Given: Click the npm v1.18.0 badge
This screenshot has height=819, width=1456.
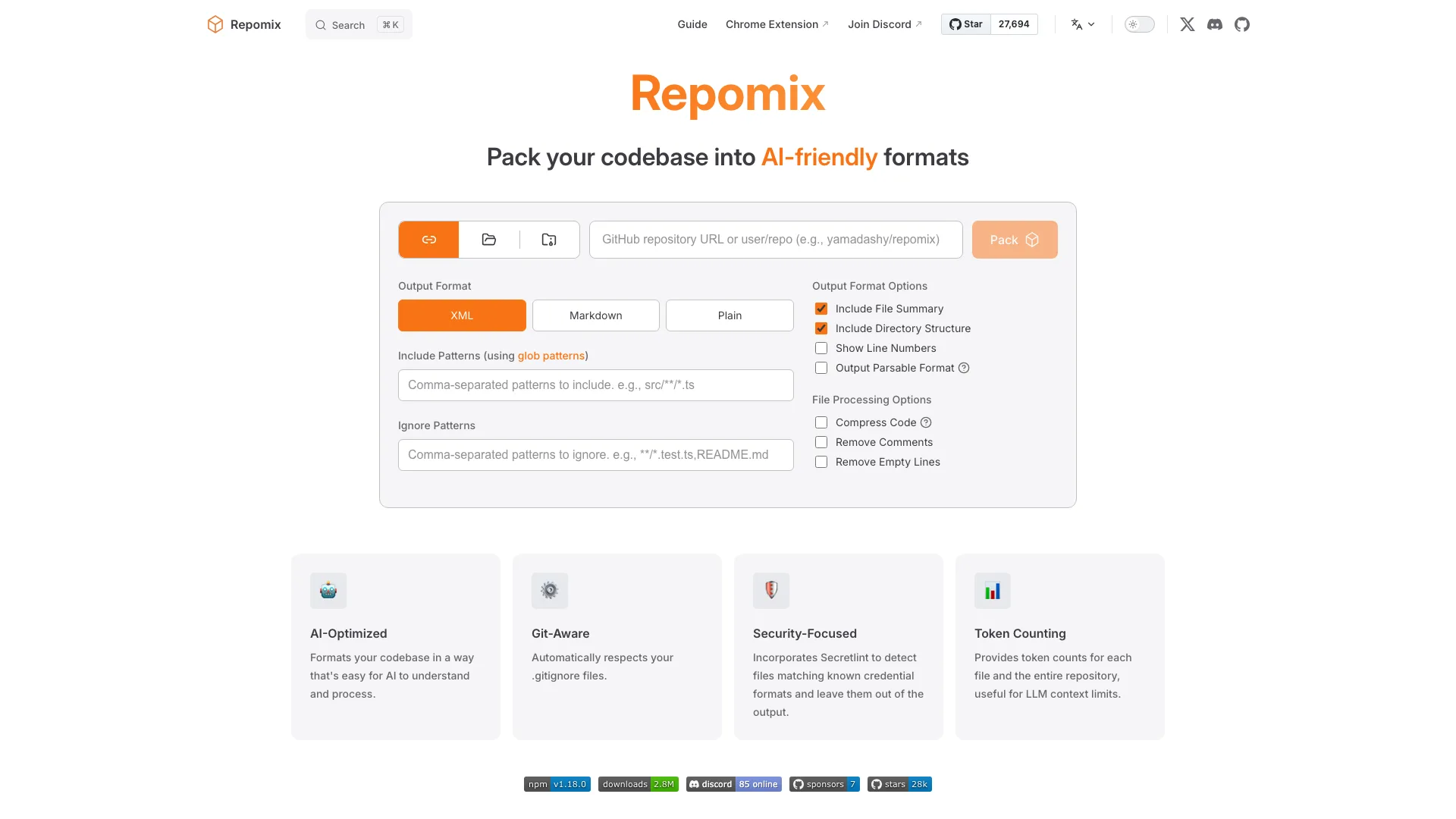Looking at the screenshot, I should 557,784.
